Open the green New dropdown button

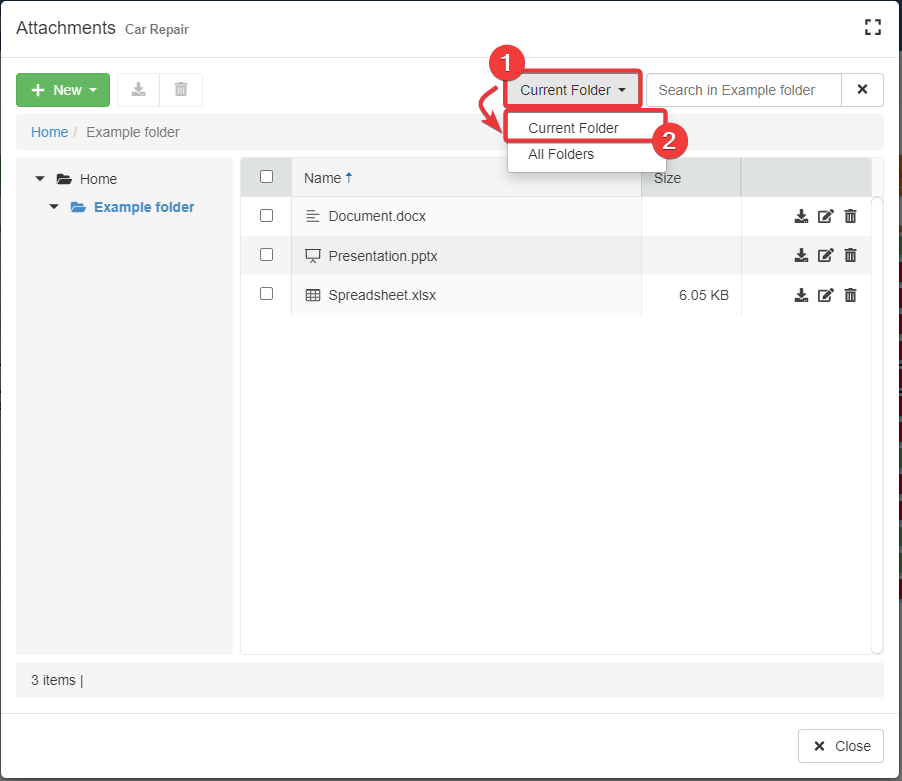click(63, 90)
